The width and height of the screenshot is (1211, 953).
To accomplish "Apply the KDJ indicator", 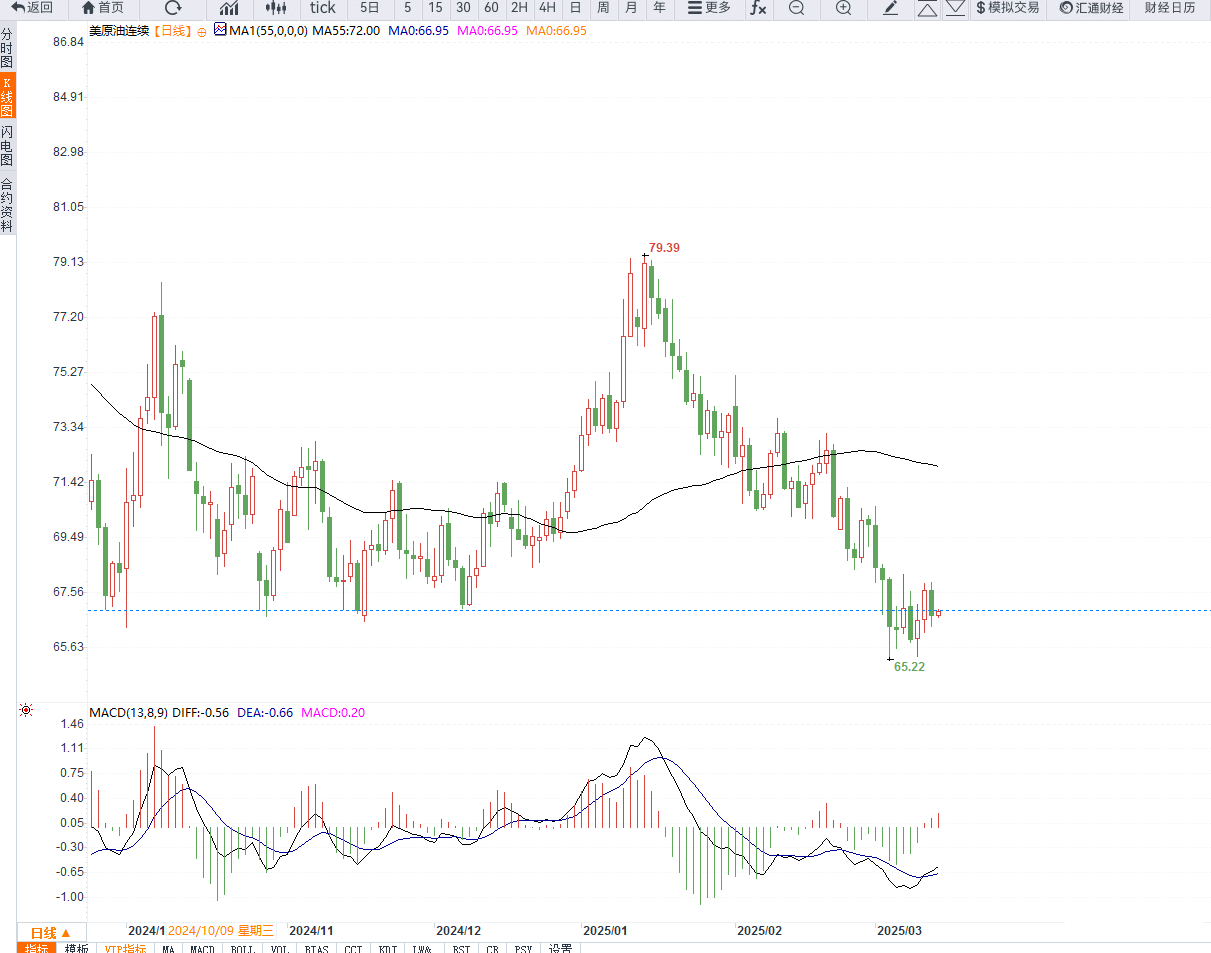I will (388, 948).
